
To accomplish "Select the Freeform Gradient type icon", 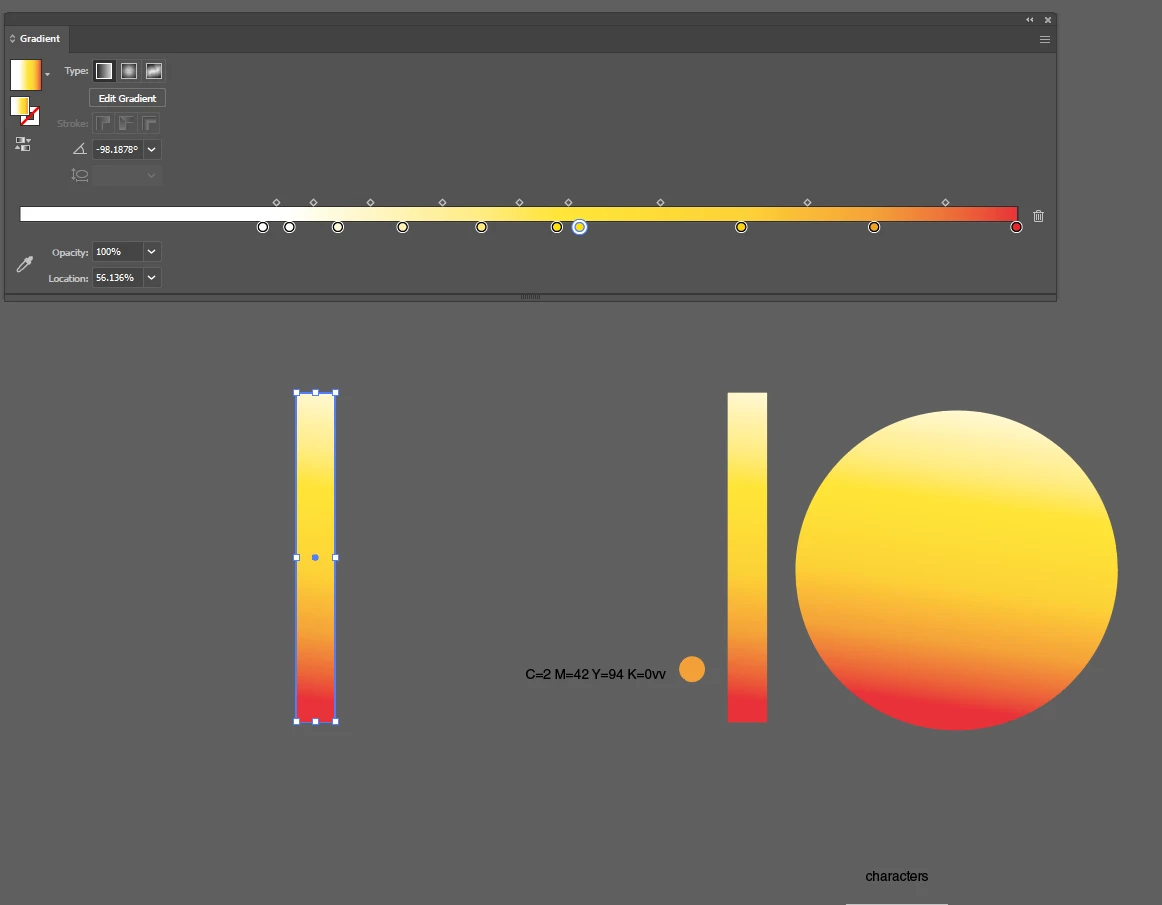I will pyautogui.click(x=154, y=71).
